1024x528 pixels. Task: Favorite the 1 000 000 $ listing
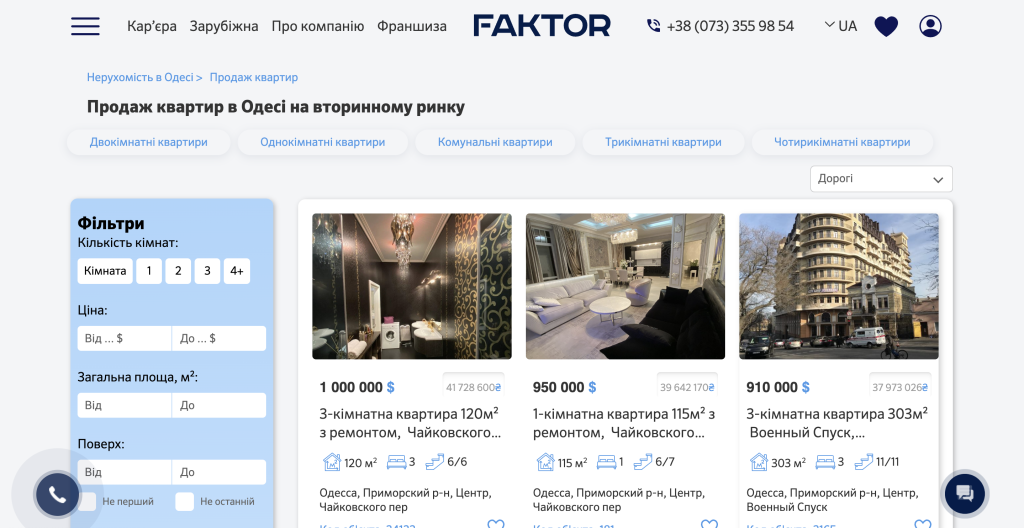pyautogui.click(x=496, y=524)
